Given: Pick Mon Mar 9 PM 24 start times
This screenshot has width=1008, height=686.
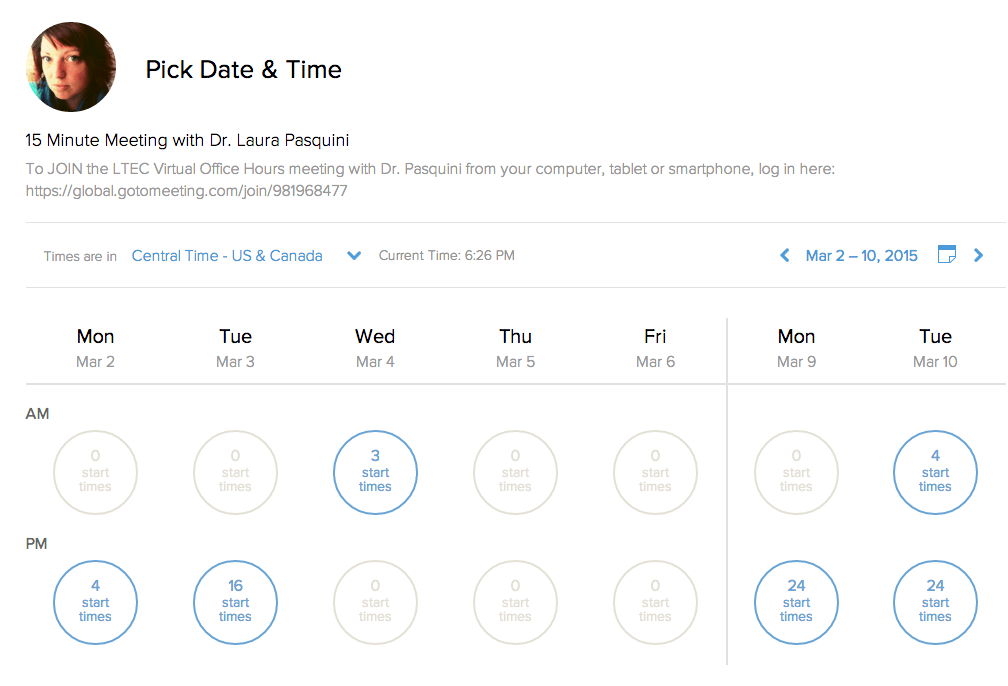Looking at the screenshot, I should pyautogui.click(x=796, y=602).
